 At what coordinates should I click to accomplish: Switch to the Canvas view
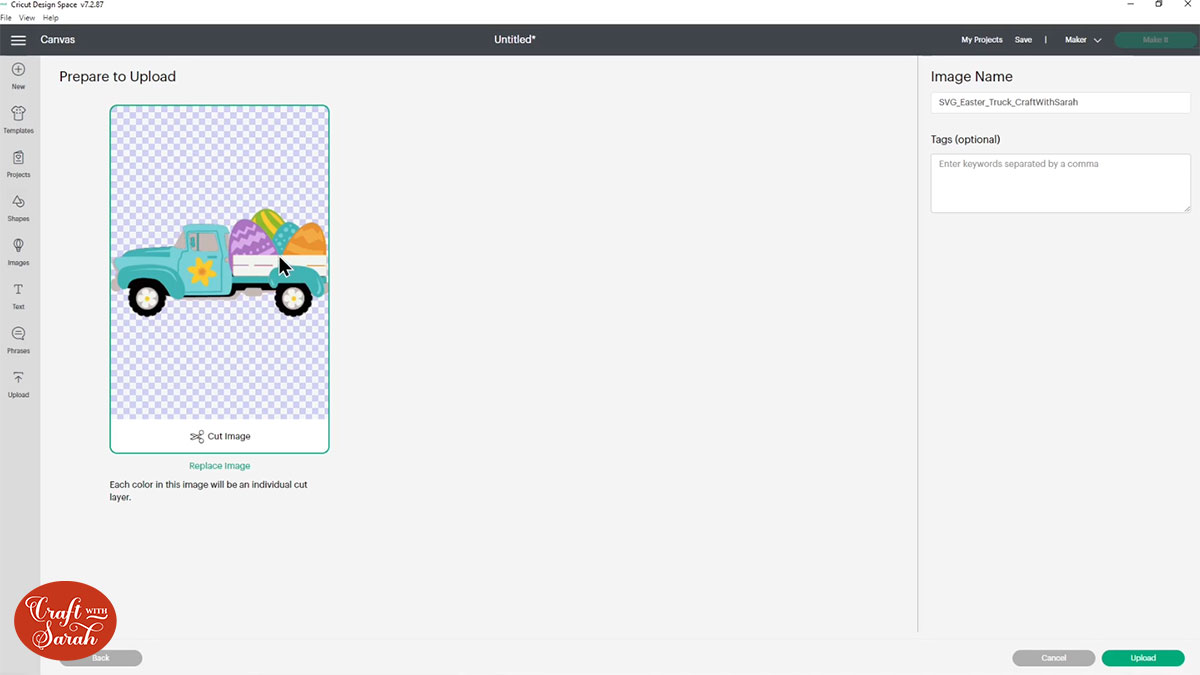[x=57, y=40]
